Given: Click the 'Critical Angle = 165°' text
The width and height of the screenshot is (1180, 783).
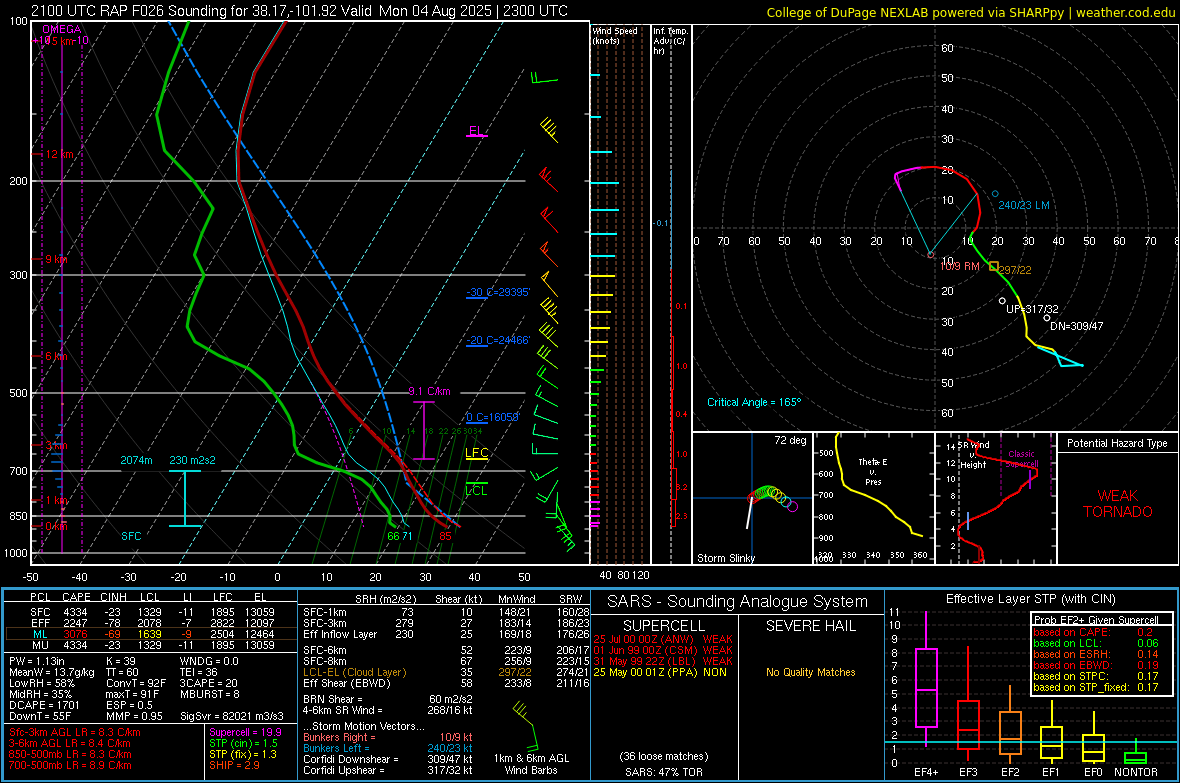Looking at the screenshot, I should pos(754,402).
